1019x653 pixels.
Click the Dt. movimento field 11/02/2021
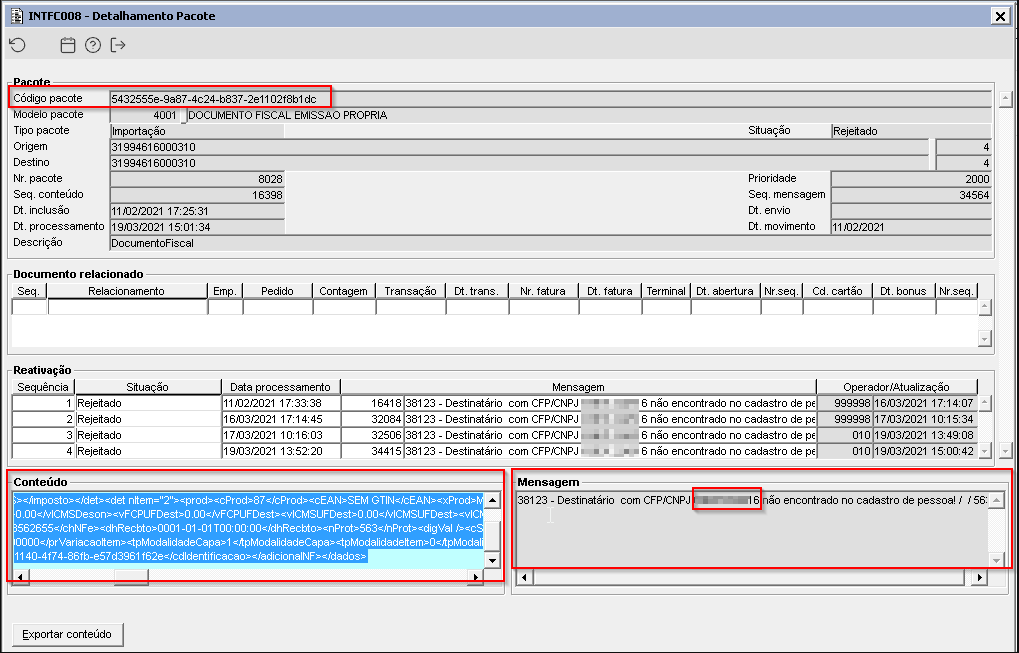tap(911, 227)
